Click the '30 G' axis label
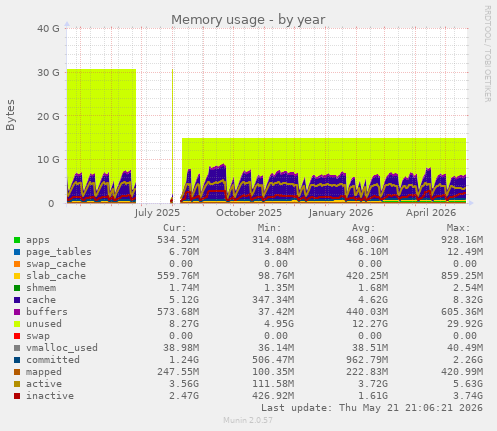The width and height of the screenshot is (497, 431). click(x=48, y=72)
